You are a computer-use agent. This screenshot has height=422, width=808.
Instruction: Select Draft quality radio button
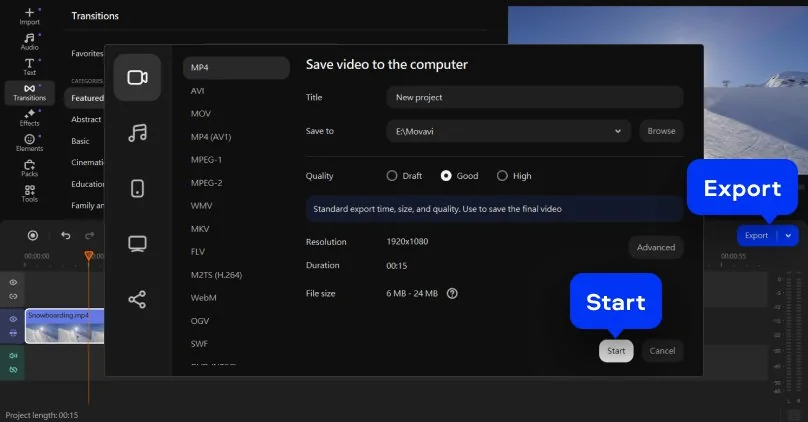(392, 176)
